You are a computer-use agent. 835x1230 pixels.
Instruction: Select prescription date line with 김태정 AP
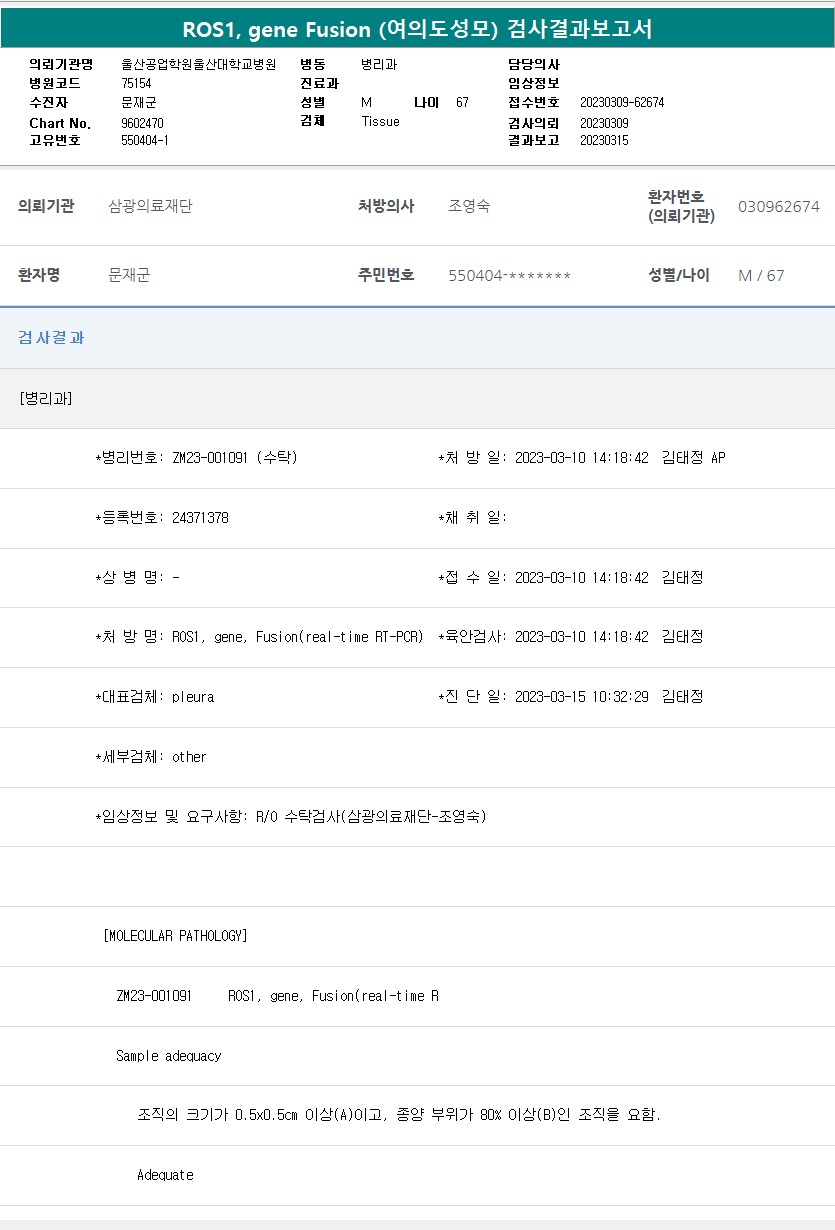(582, 458)
